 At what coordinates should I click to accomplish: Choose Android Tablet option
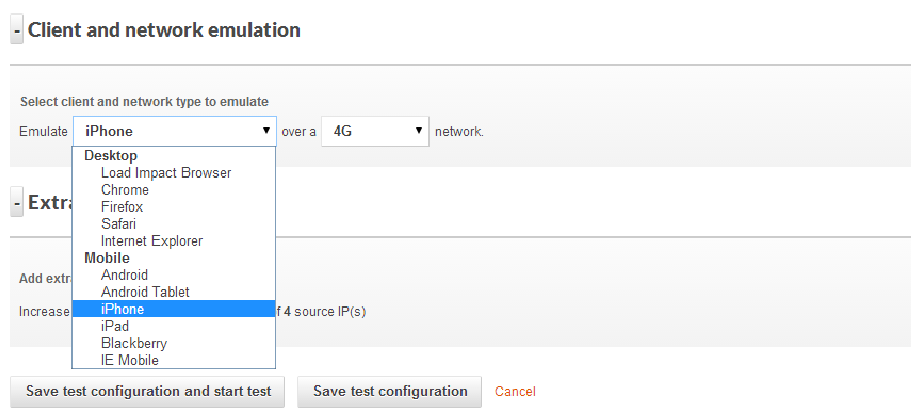coord(145,292)
